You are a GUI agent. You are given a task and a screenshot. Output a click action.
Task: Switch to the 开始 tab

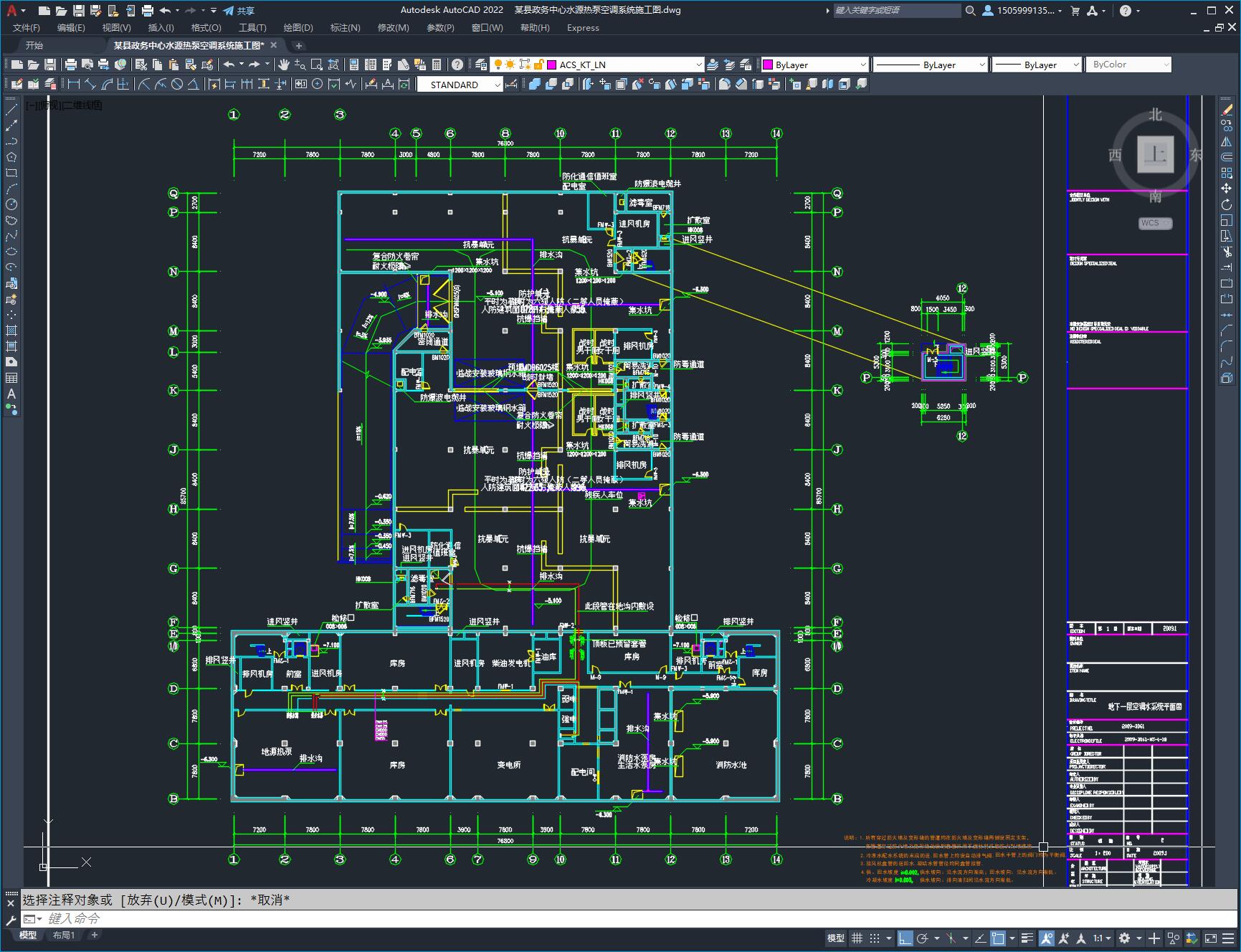tap(34, 45)
